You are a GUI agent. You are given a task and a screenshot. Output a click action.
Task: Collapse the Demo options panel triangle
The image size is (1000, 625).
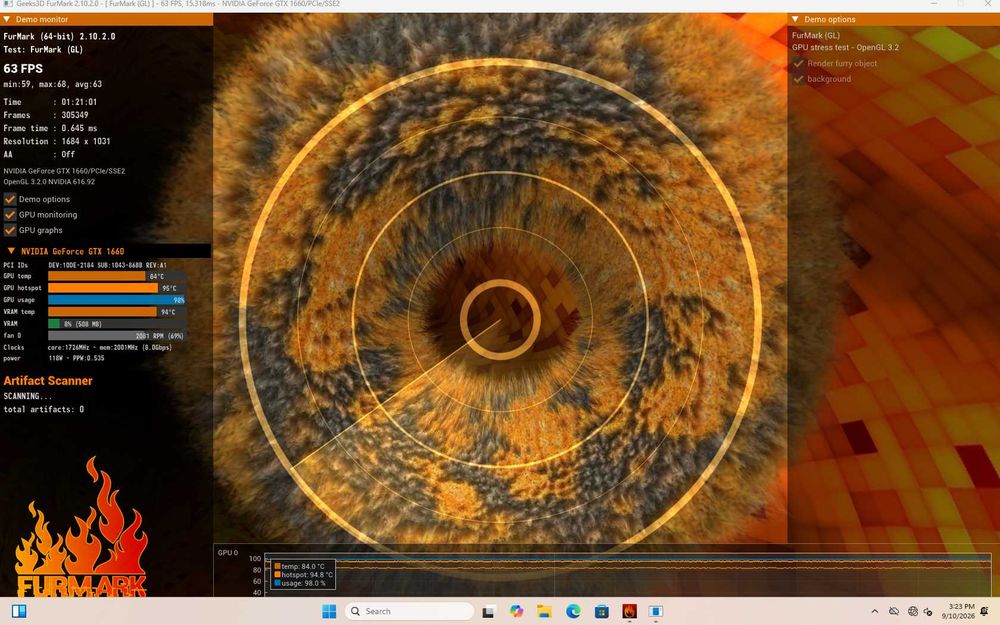[x=795, y=19]
